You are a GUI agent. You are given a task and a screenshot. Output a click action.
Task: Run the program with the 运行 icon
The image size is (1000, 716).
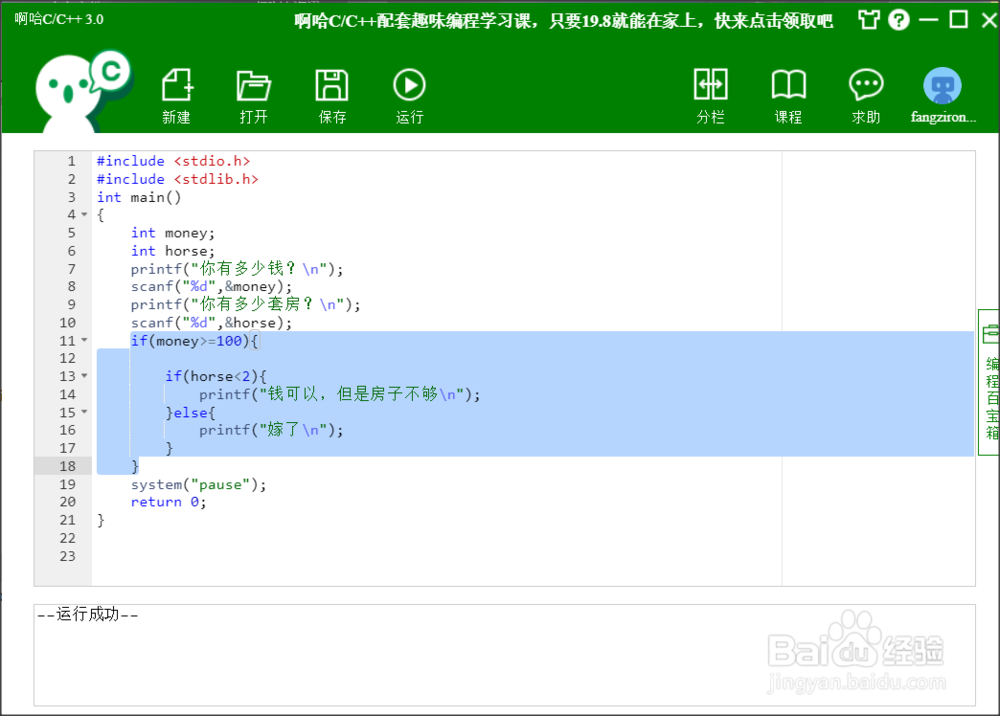[x=409, y=85]
